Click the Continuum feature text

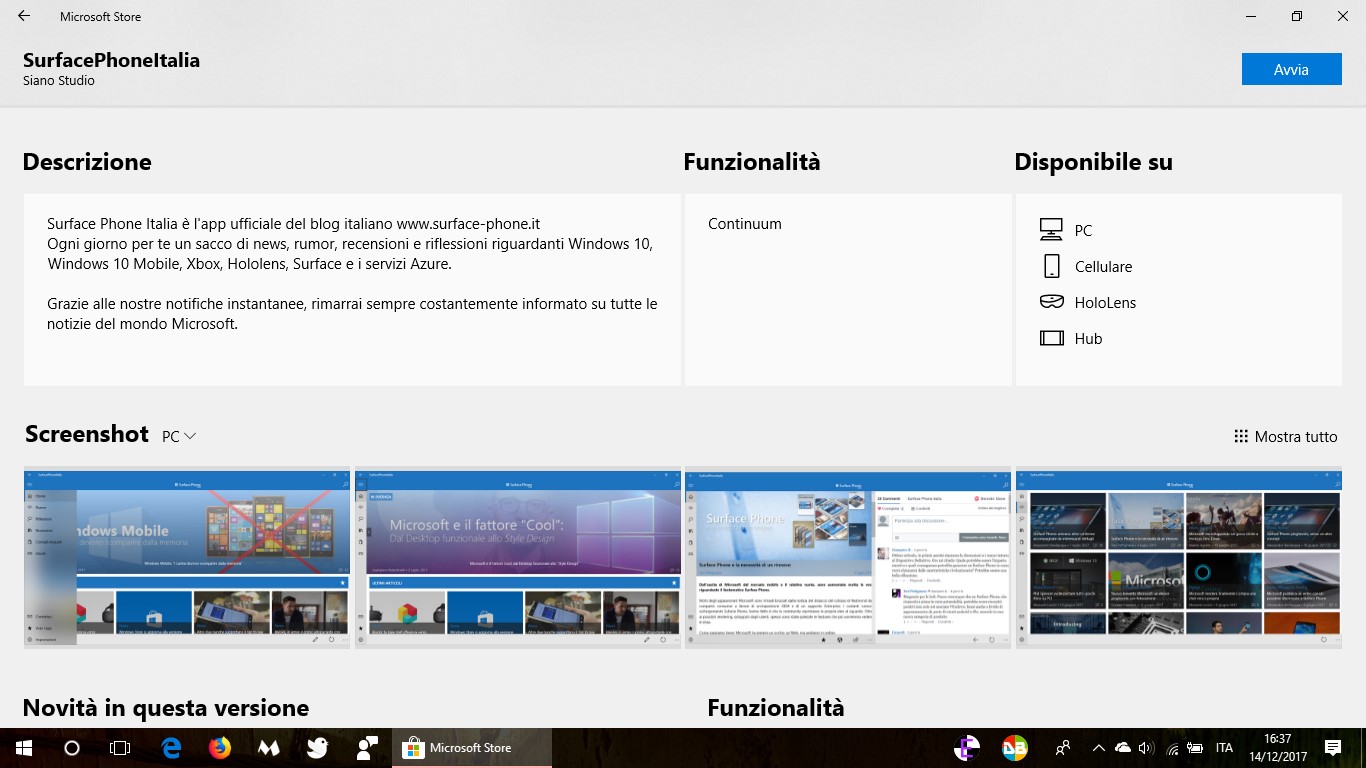click(745, 224)
